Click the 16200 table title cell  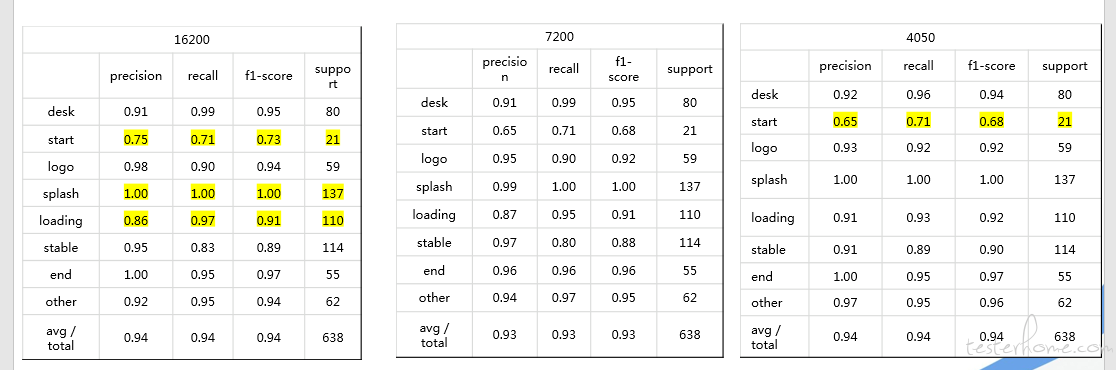(191, 40)
